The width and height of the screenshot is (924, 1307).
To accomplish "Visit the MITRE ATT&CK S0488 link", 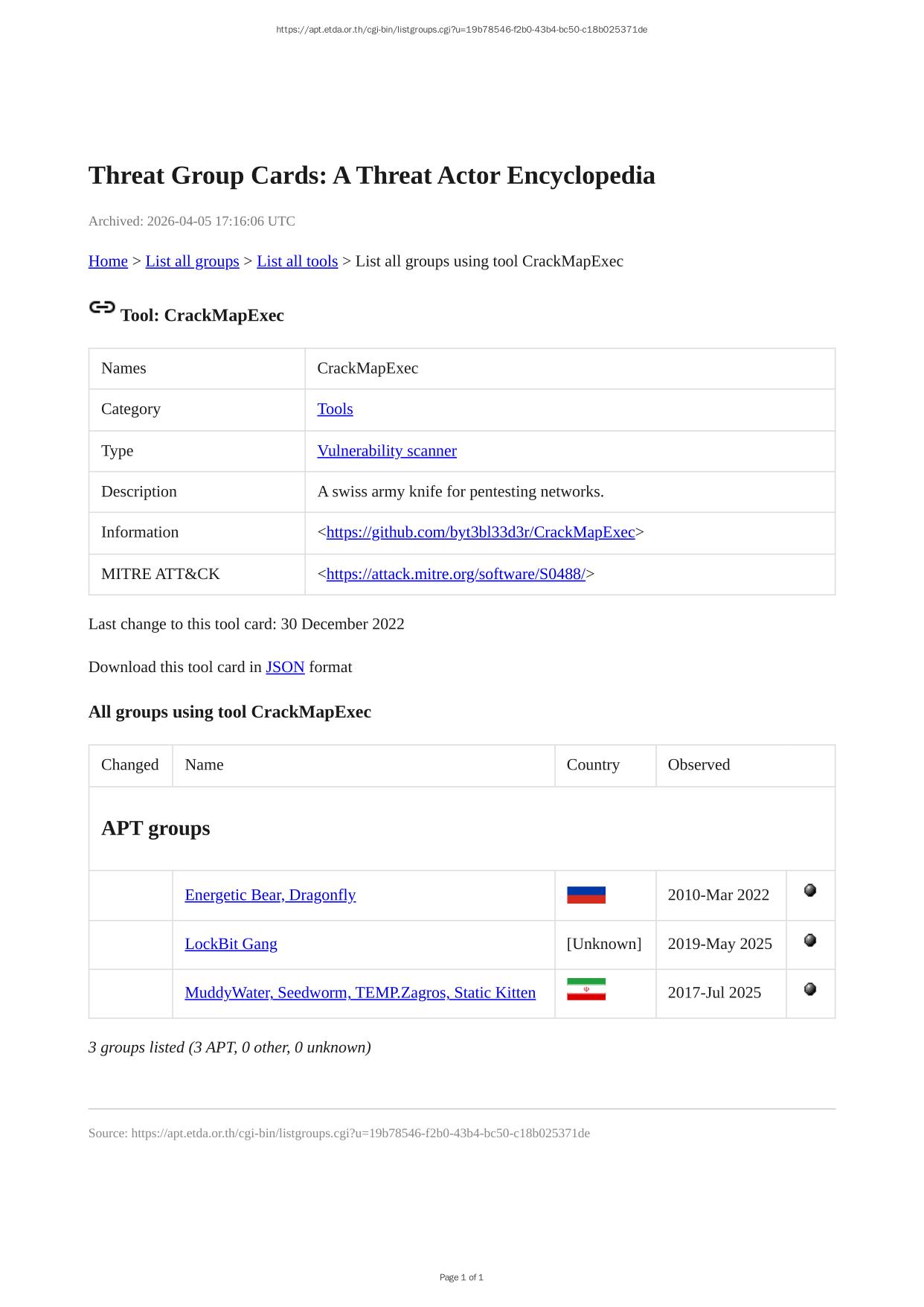I will click(455, 574).
